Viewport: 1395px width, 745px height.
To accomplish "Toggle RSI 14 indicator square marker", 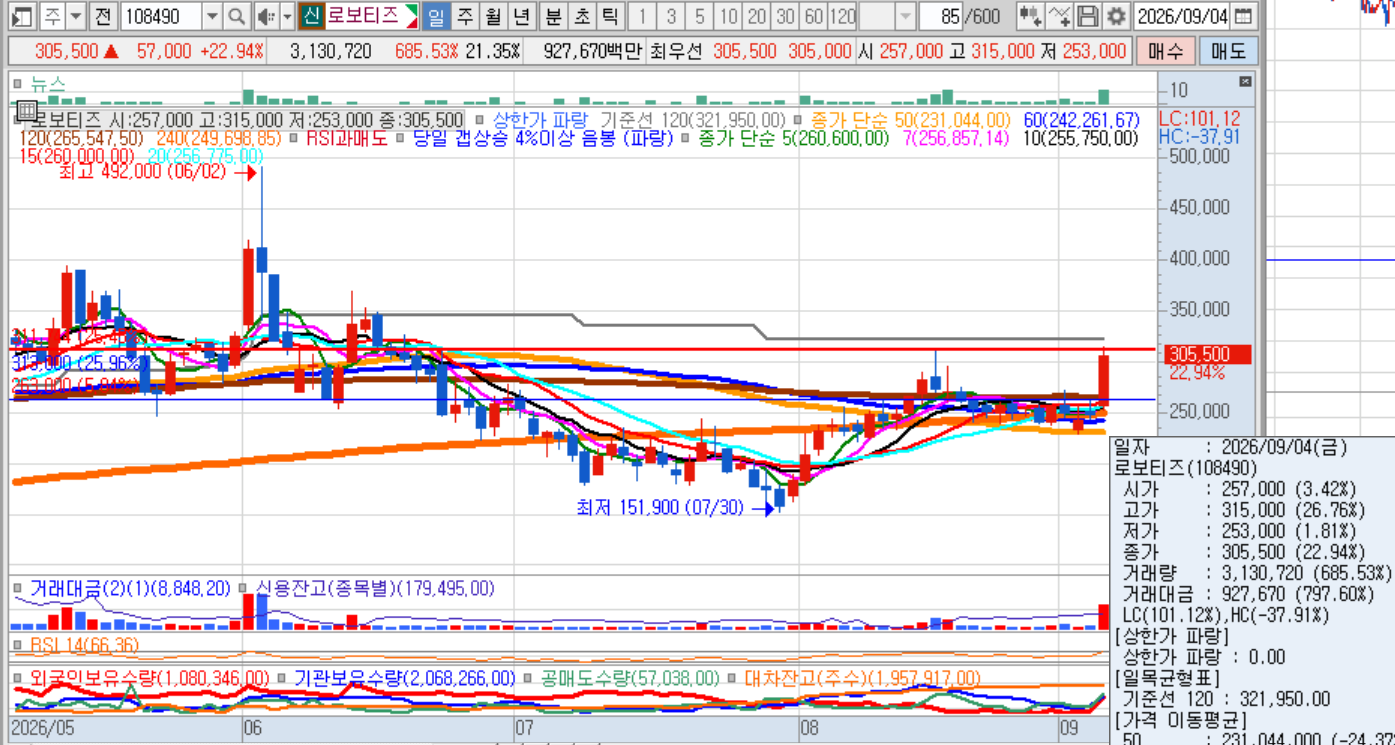I will (x=18, y=645).
